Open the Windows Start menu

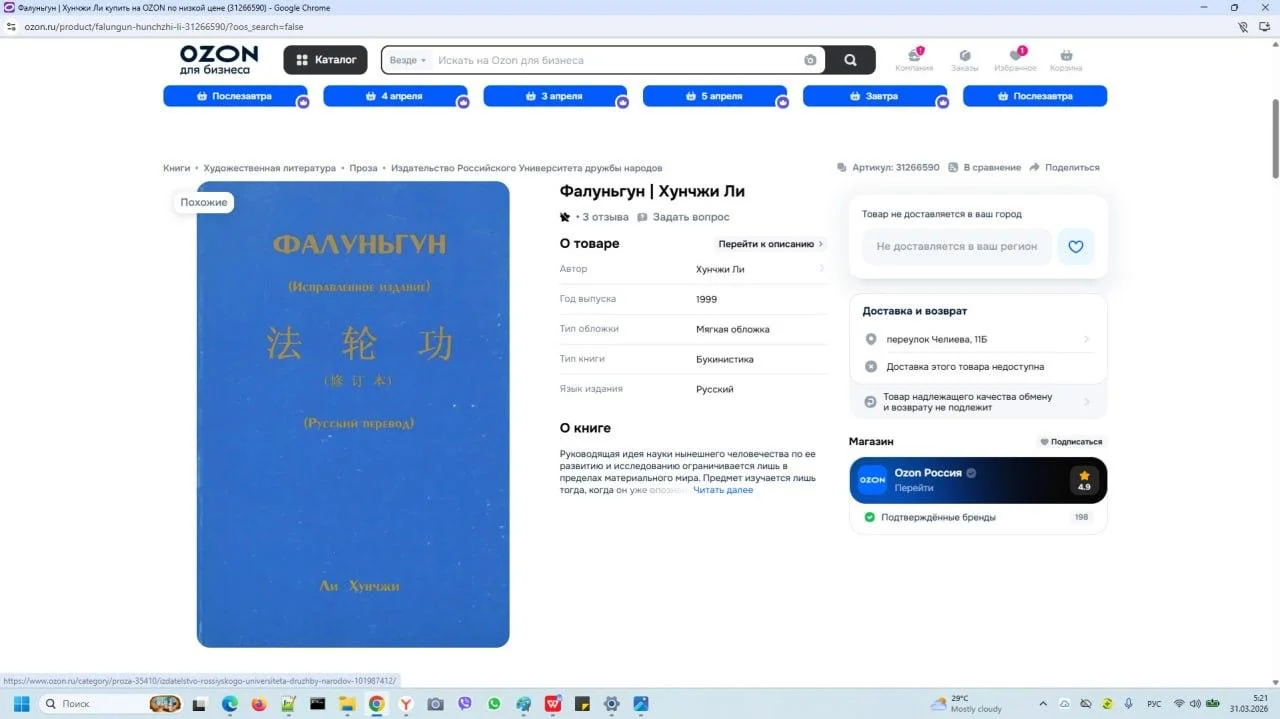[21, 704]
